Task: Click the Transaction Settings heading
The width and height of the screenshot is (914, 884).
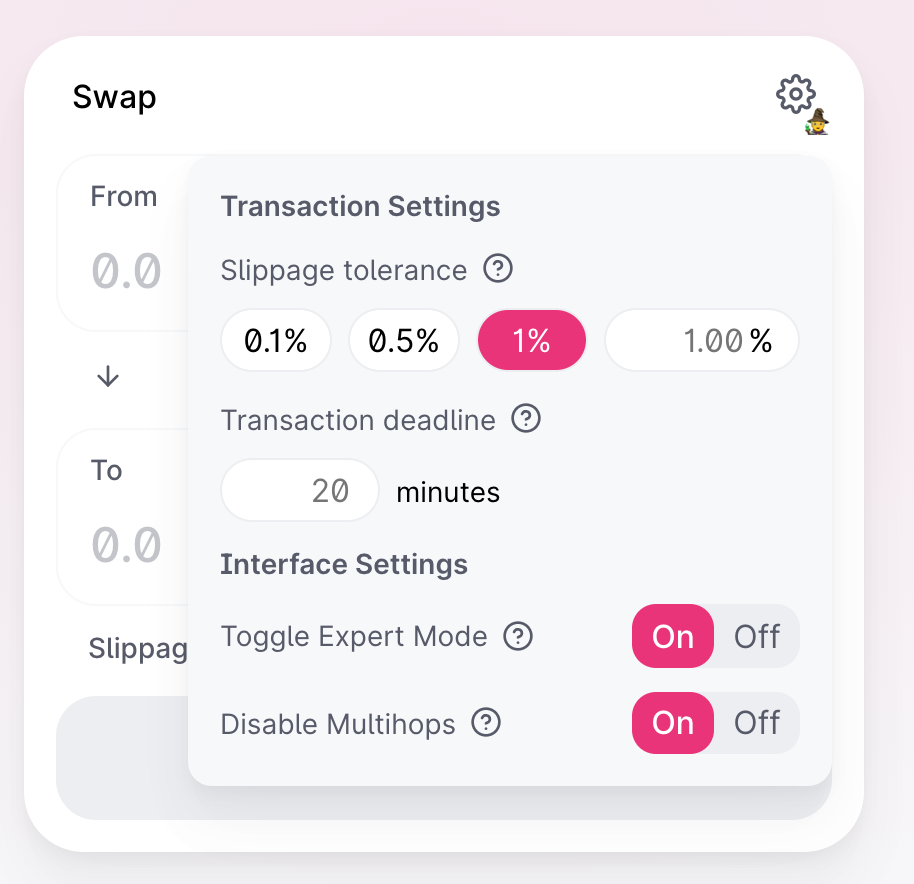Action: 360,206
